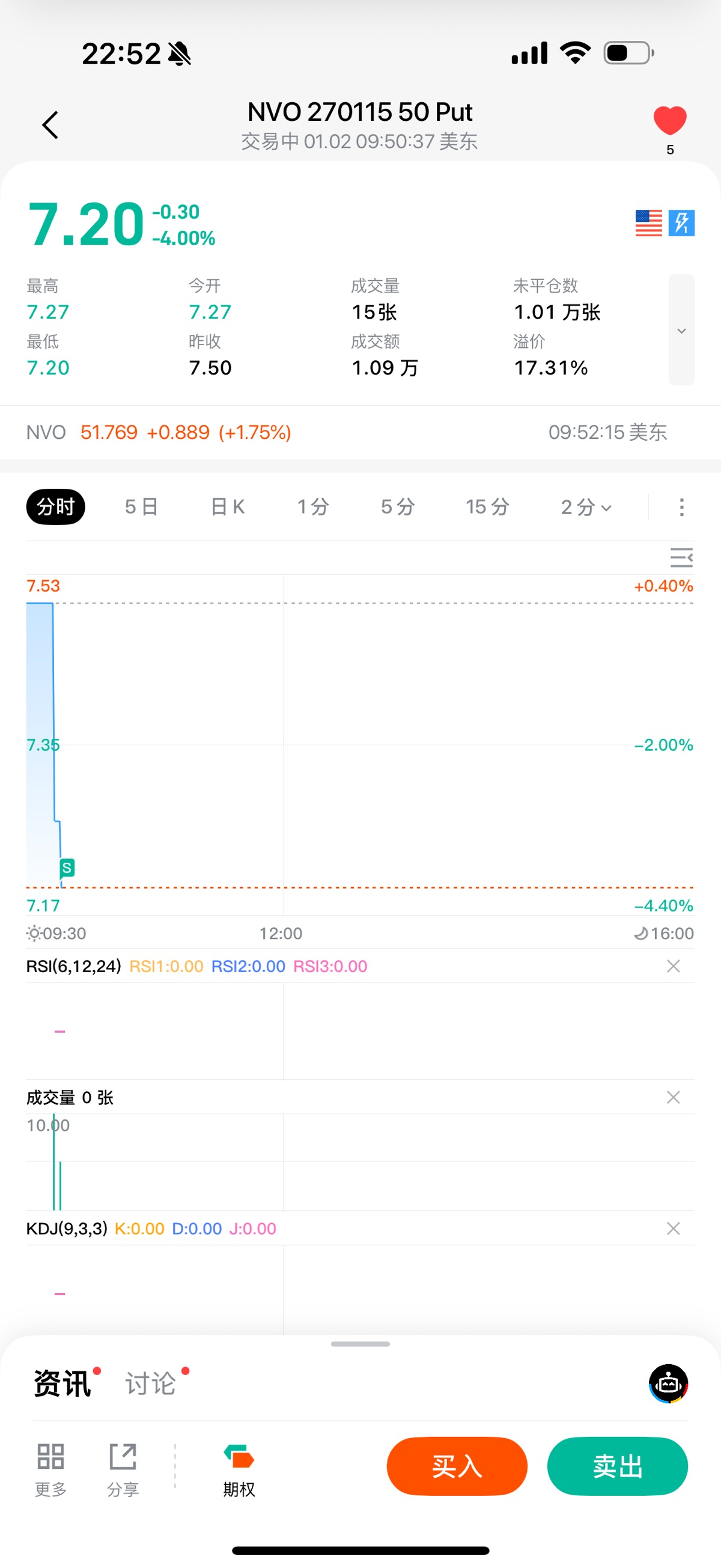The width and height of the screenshot is (721, 1568).
Task: Open the three-dot chart options menu
Action: point(681,507)
